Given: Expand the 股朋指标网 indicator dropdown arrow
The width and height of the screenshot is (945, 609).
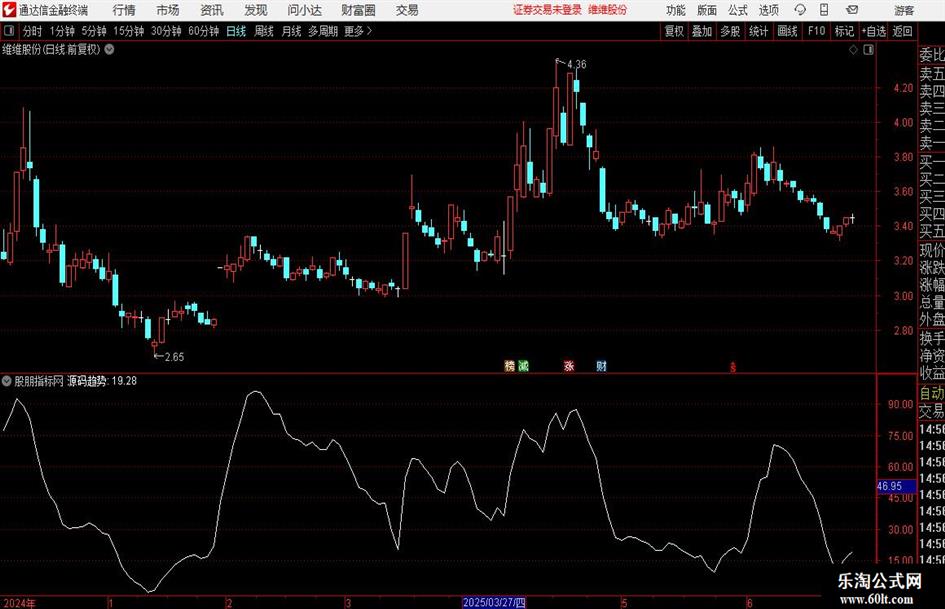Looking at the screenshot, I should [x=7, y=381].
